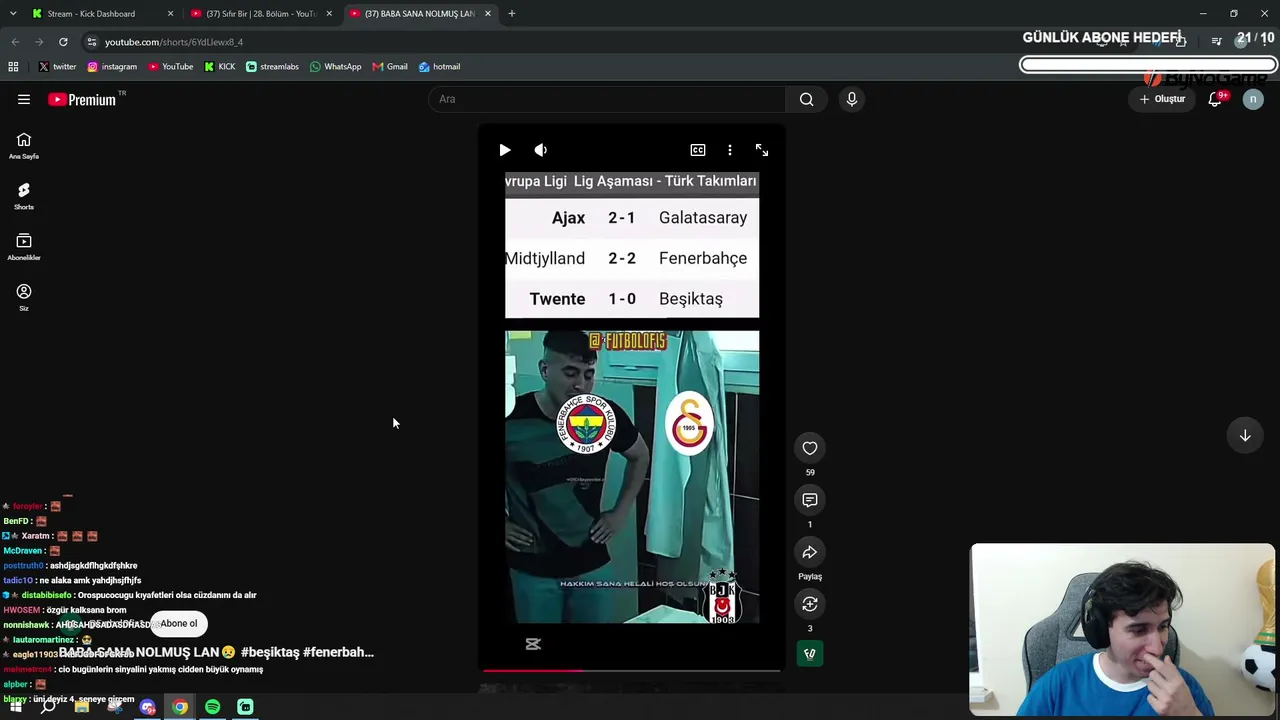The height and width of the screenshot is (720, 1280).
Task: Open the account avatar menu
Action: point(1253,99)
